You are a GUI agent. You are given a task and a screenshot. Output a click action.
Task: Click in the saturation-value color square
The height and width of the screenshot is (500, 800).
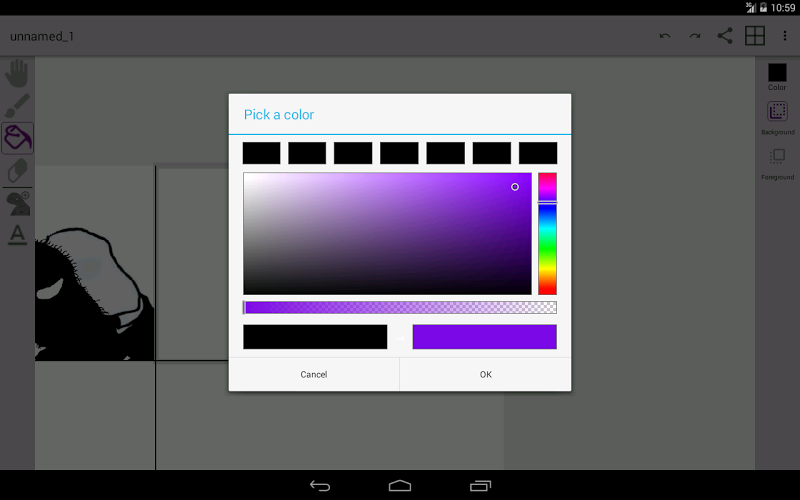(387, 234)
